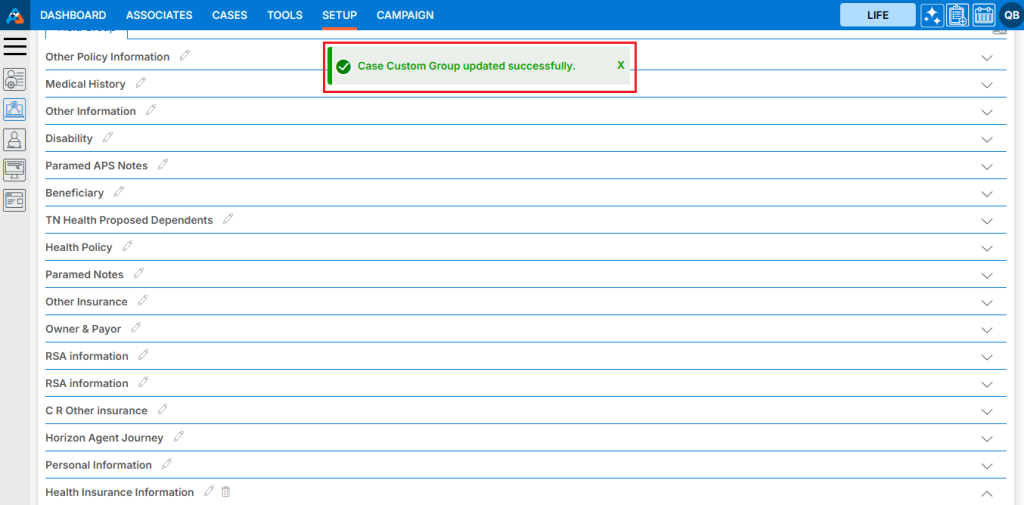Open the DASHBOARD menu
The width and height of the screenshot is (1024, 505).
[73, 15]
